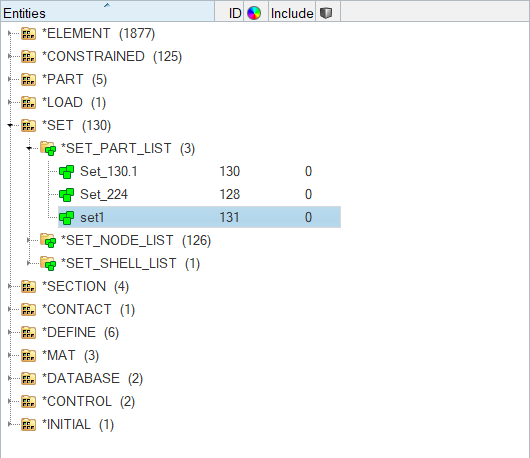Expand the *SET_SHELL_LIST (1) branch
530x458 pixels.
coord(29,263)
